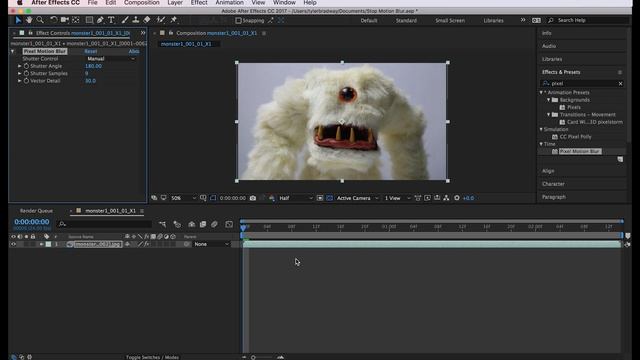Select the Hand tool

pos(29,20)
